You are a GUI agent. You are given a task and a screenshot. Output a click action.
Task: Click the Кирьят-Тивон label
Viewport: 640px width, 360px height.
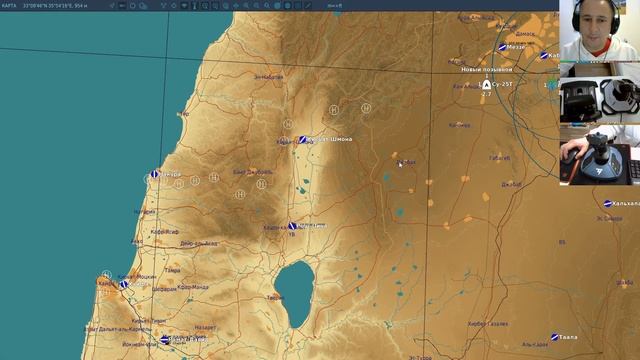(x=149, y=321)
